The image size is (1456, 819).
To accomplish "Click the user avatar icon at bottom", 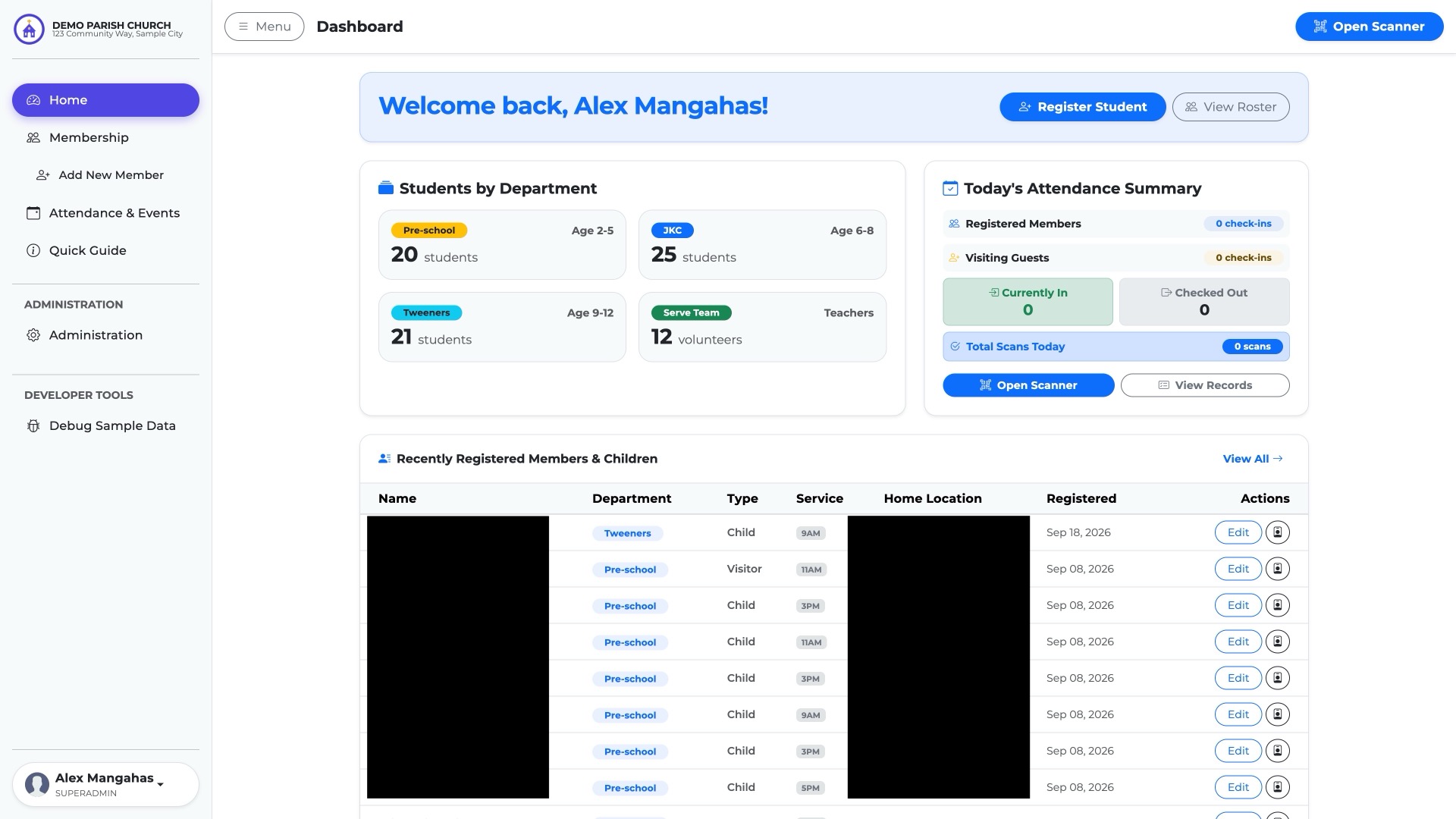I will 37,784.
